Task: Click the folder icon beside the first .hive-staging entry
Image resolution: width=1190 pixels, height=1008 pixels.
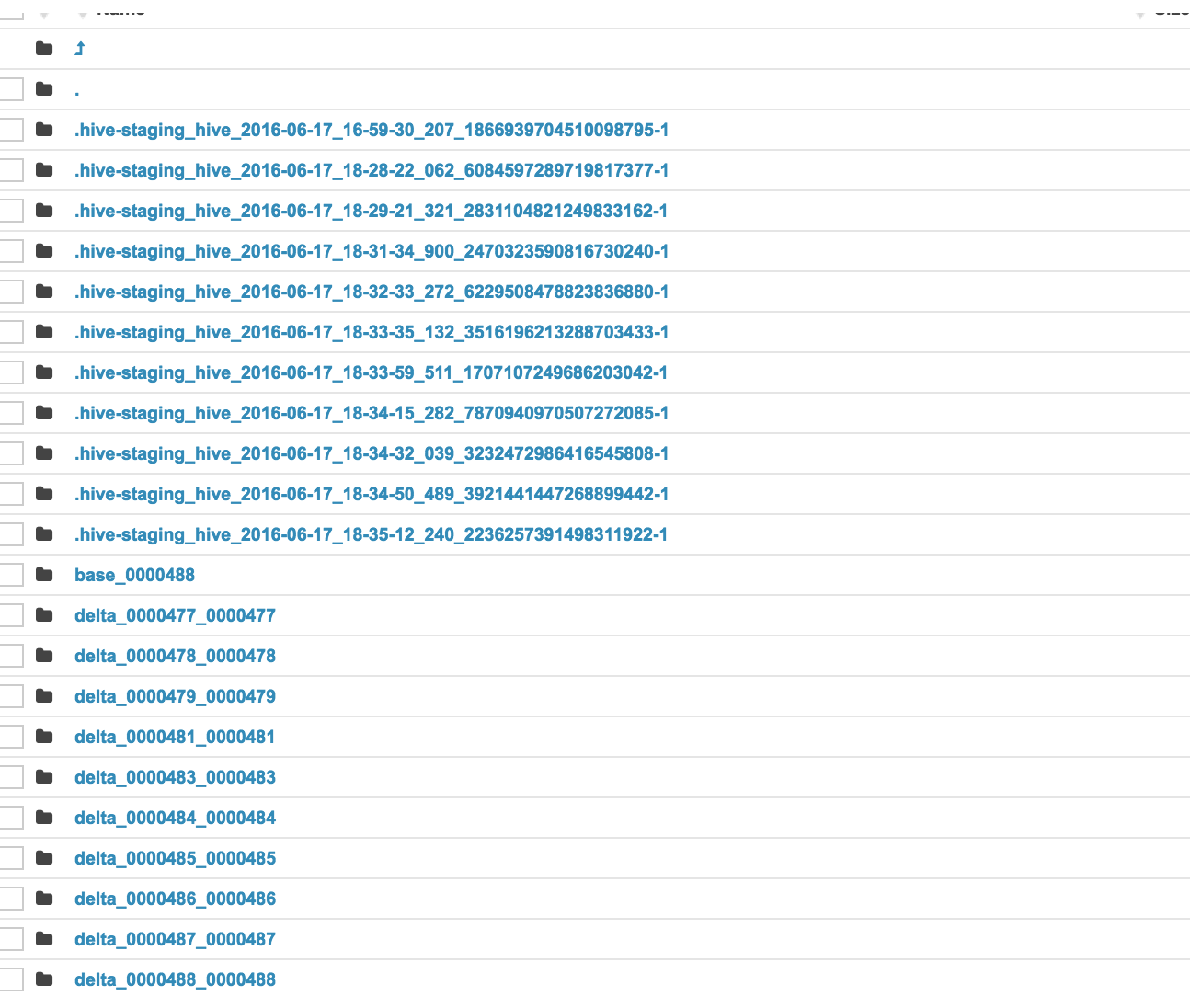Action: pos(44,130)
